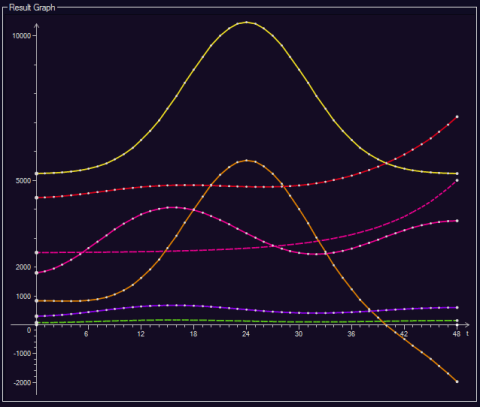Image resolution: width=480 pixels, height=407 pixels.
Task: Click the x-axis label '18'
Action: (x=194, y=334)
